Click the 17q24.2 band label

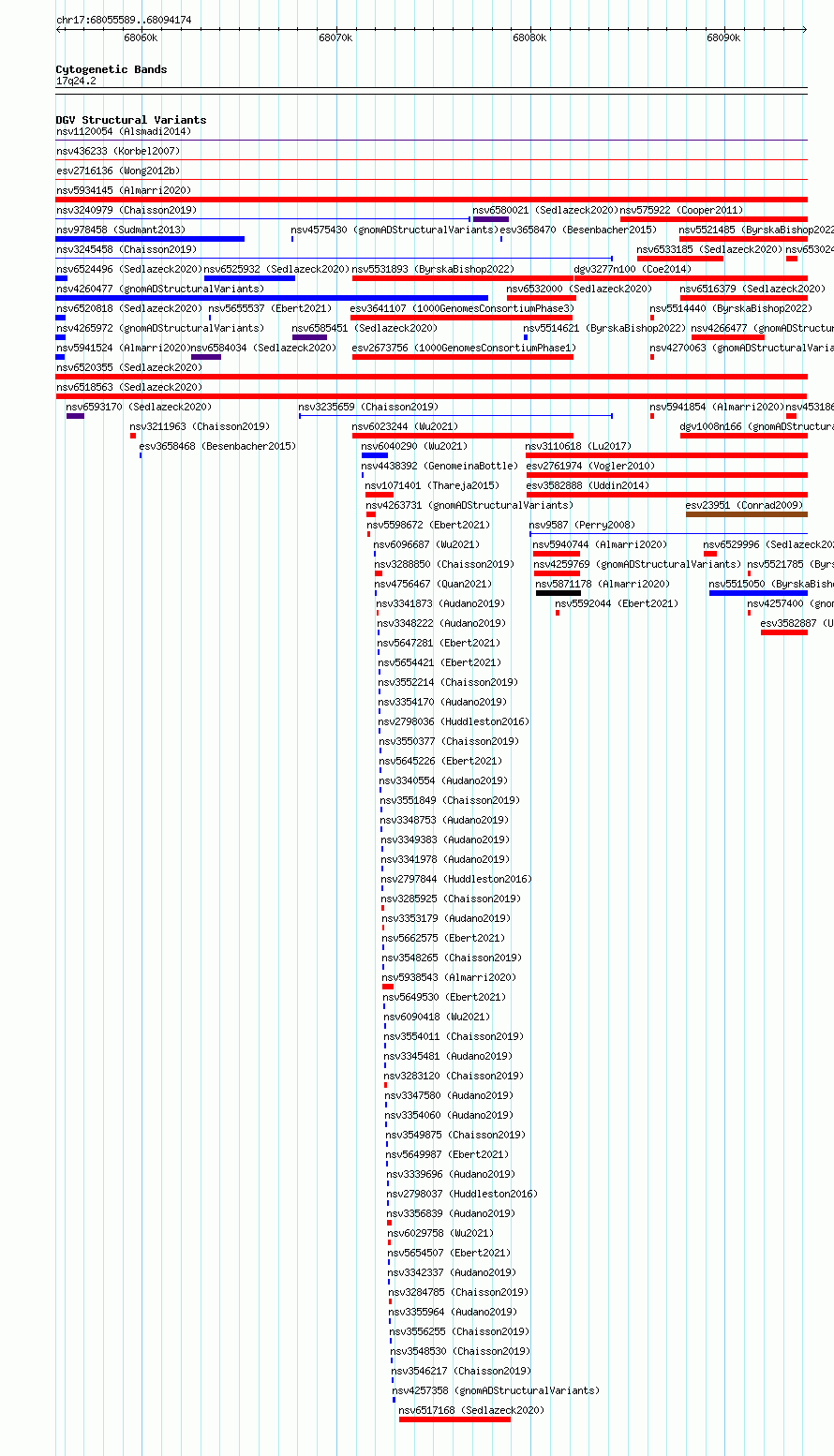tap(76, 81)
